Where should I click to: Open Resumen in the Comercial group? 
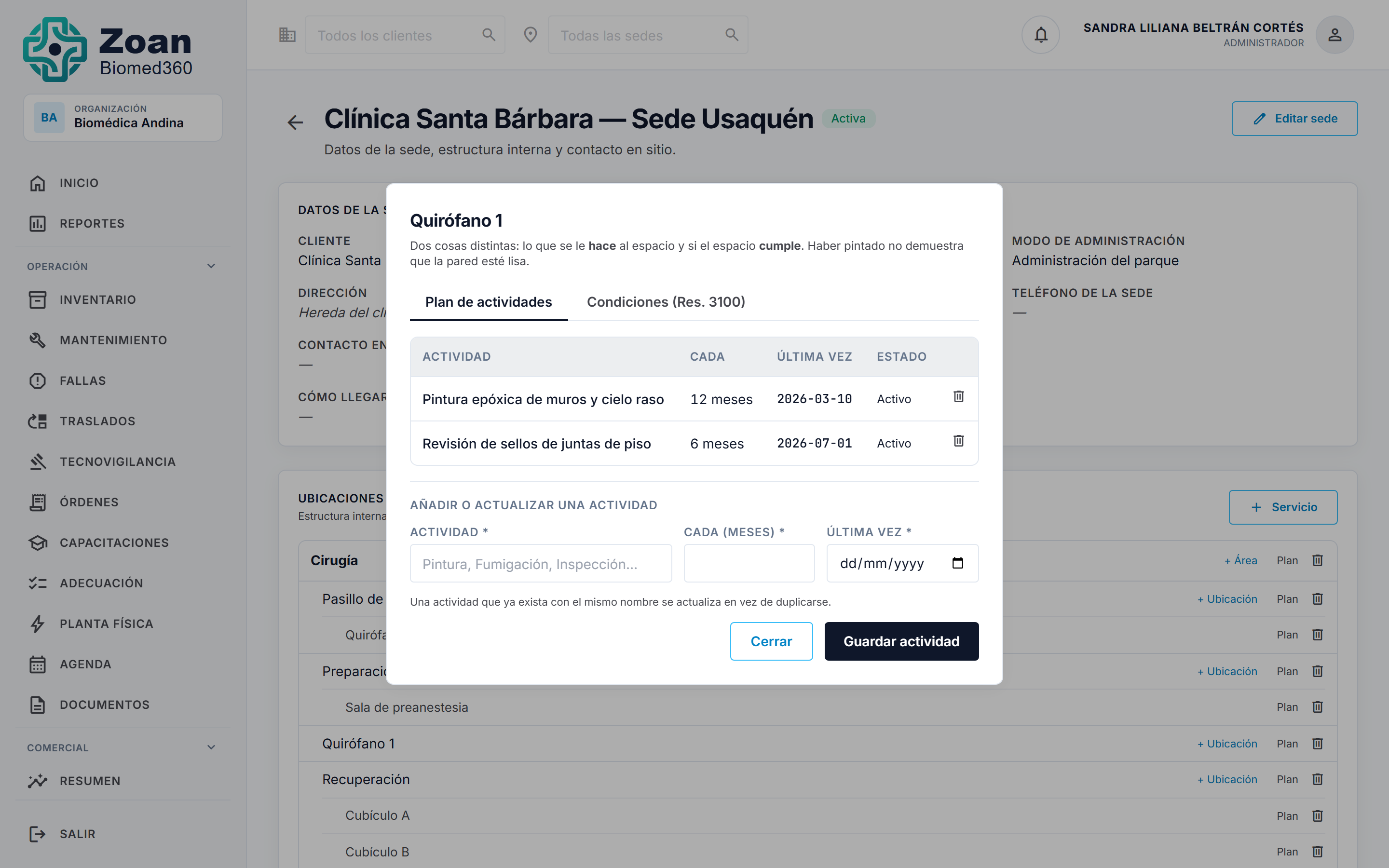[x=123, y=781]
